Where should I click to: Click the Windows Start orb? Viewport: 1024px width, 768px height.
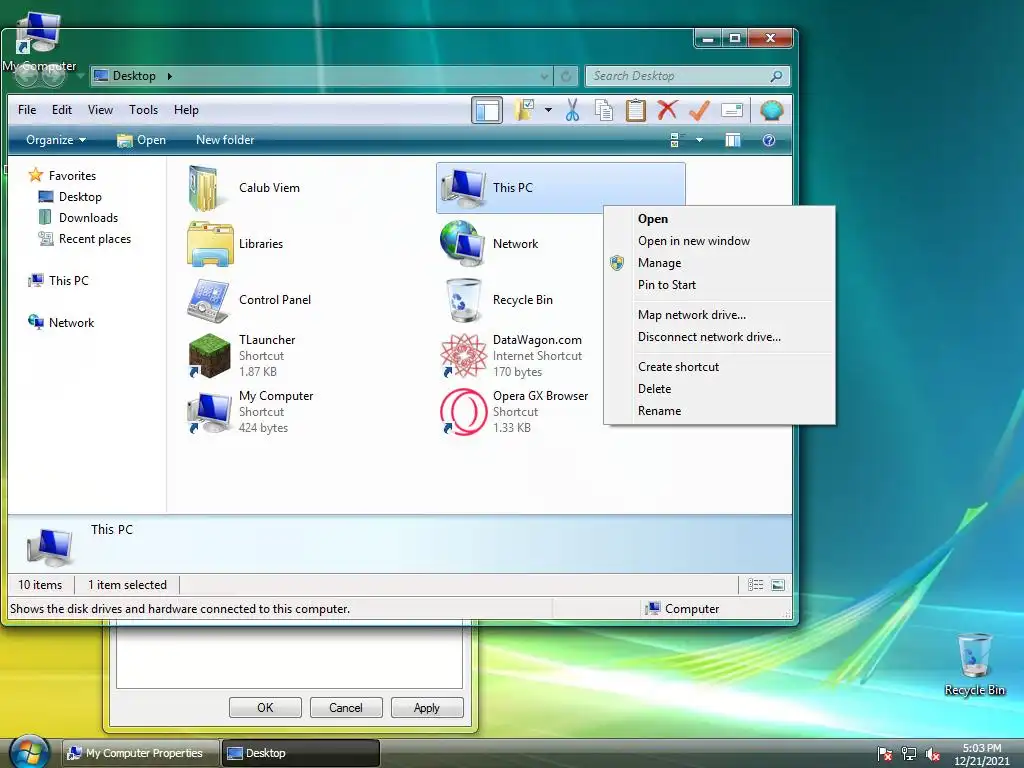point(30,752)
